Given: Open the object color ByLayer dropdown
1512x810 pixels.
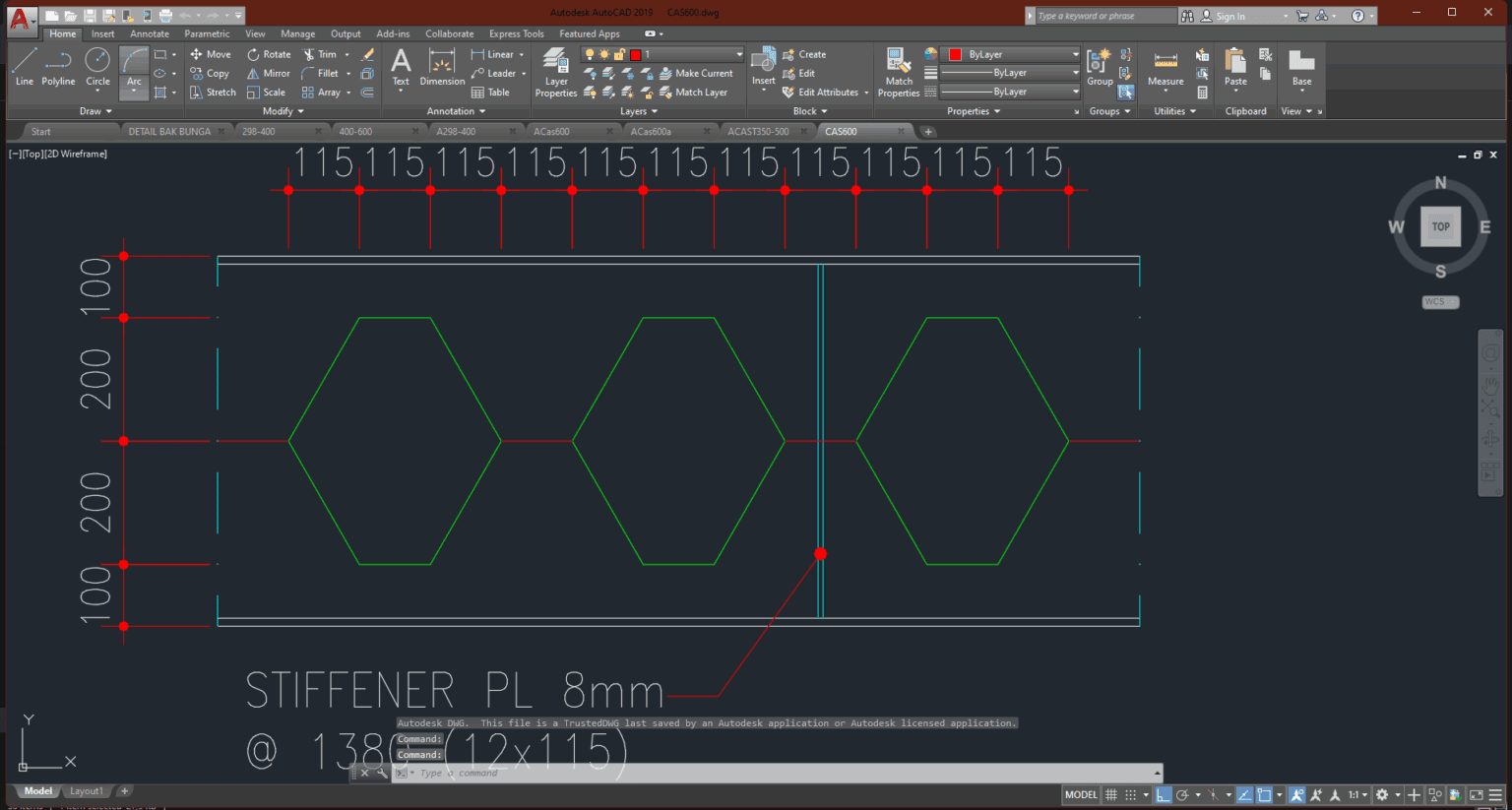Looking at the screenshot, I should point(1075,54).
